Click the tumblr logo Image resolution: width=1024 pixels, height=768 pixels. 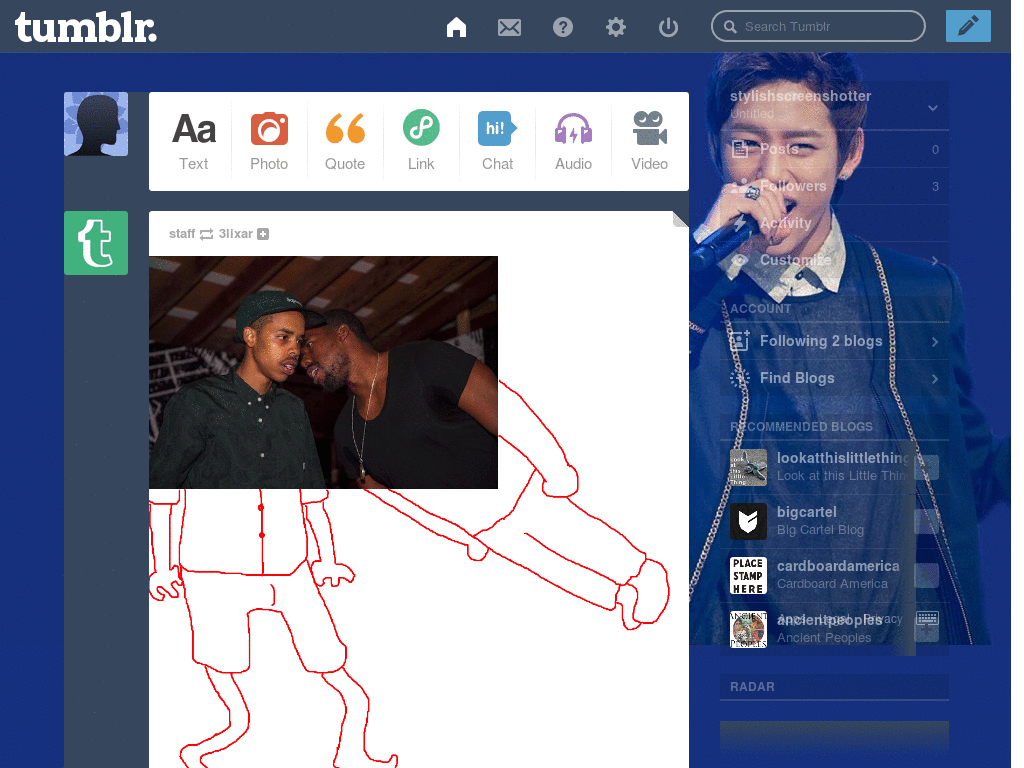pyautogui.click(x=86, y=27)
